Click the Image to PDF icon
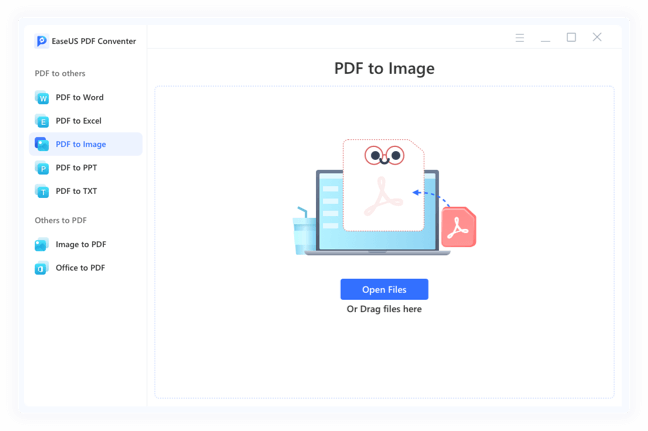The width and height of the screenshot is (648, 431). (x=42, y=245)
